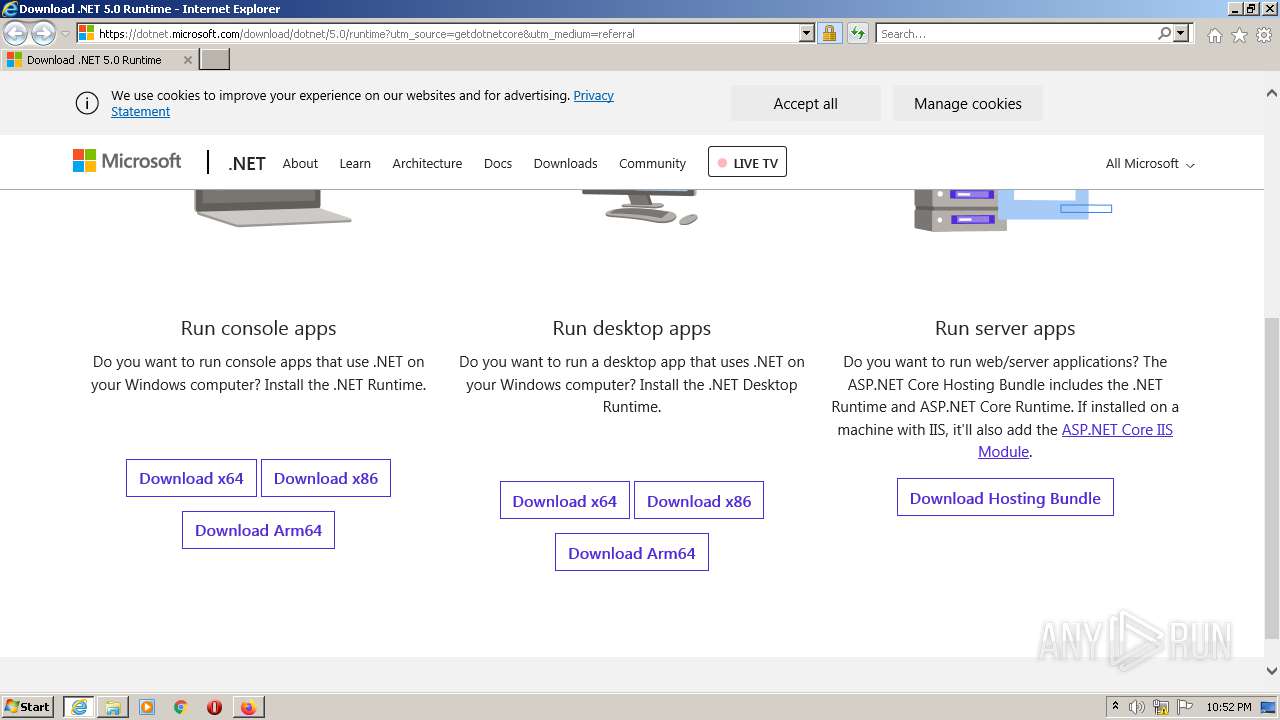Open Favorites star icon
Screen dimensions: 1280x720
tap(1239, 35)
